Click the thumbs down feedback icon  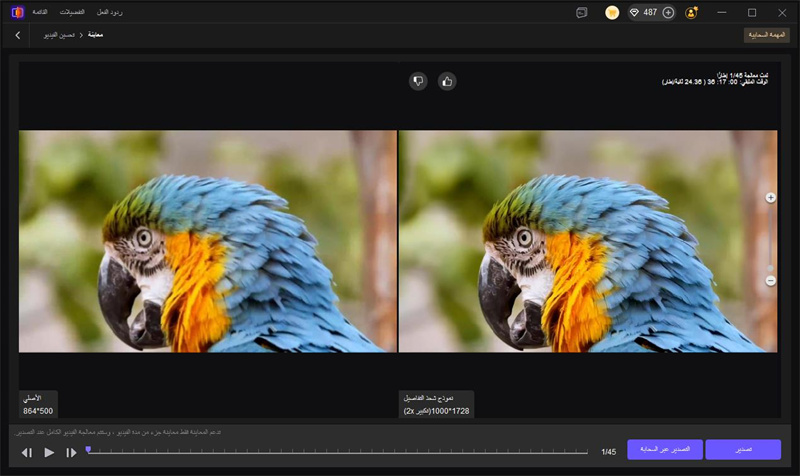418,81
